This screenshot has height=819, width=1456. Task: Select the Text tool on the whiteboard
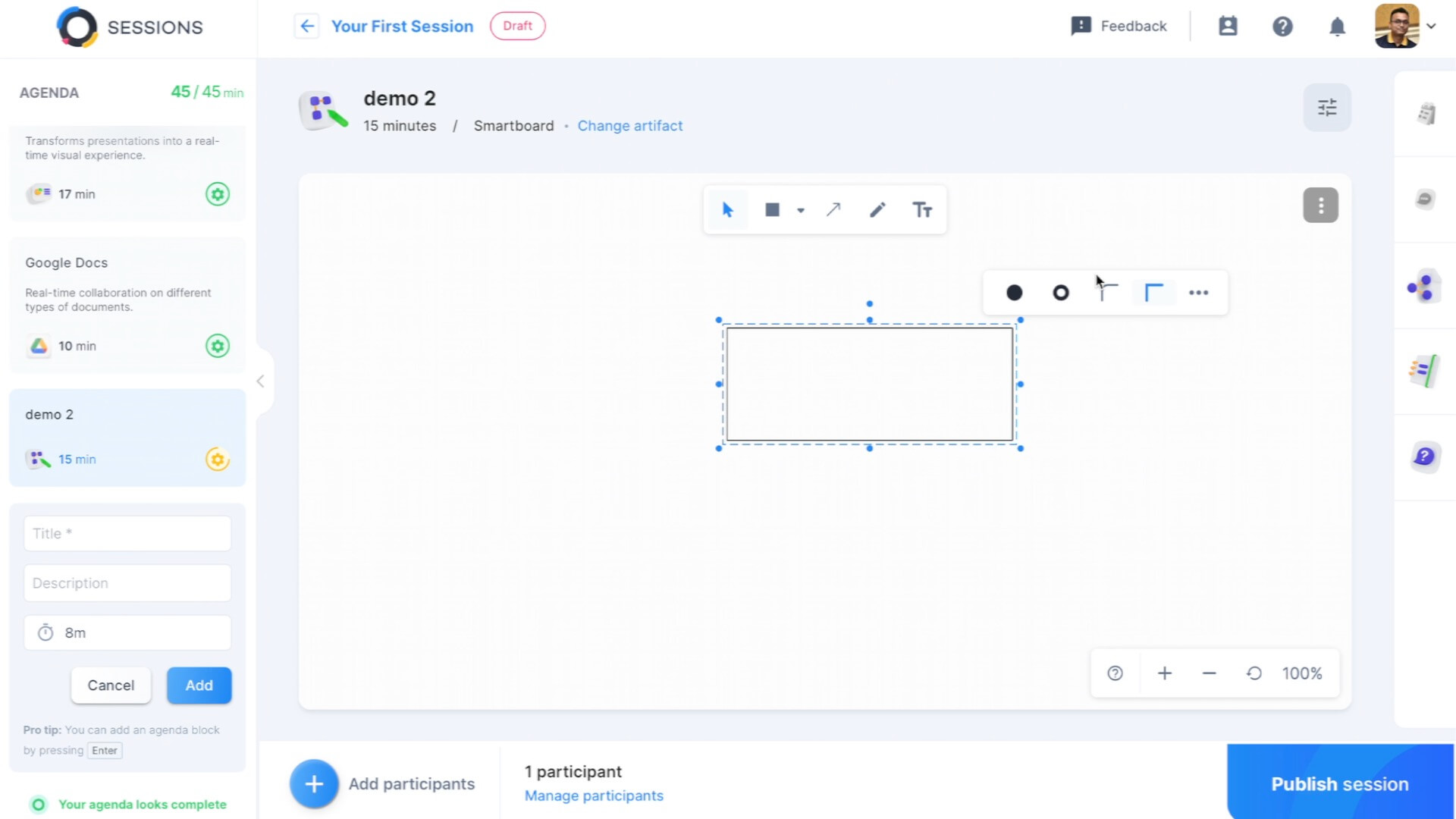(923, 209)
